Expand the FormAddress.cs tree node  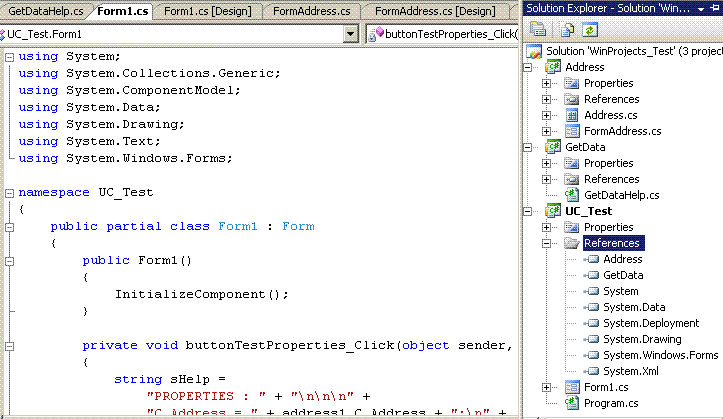pos(546,131)
